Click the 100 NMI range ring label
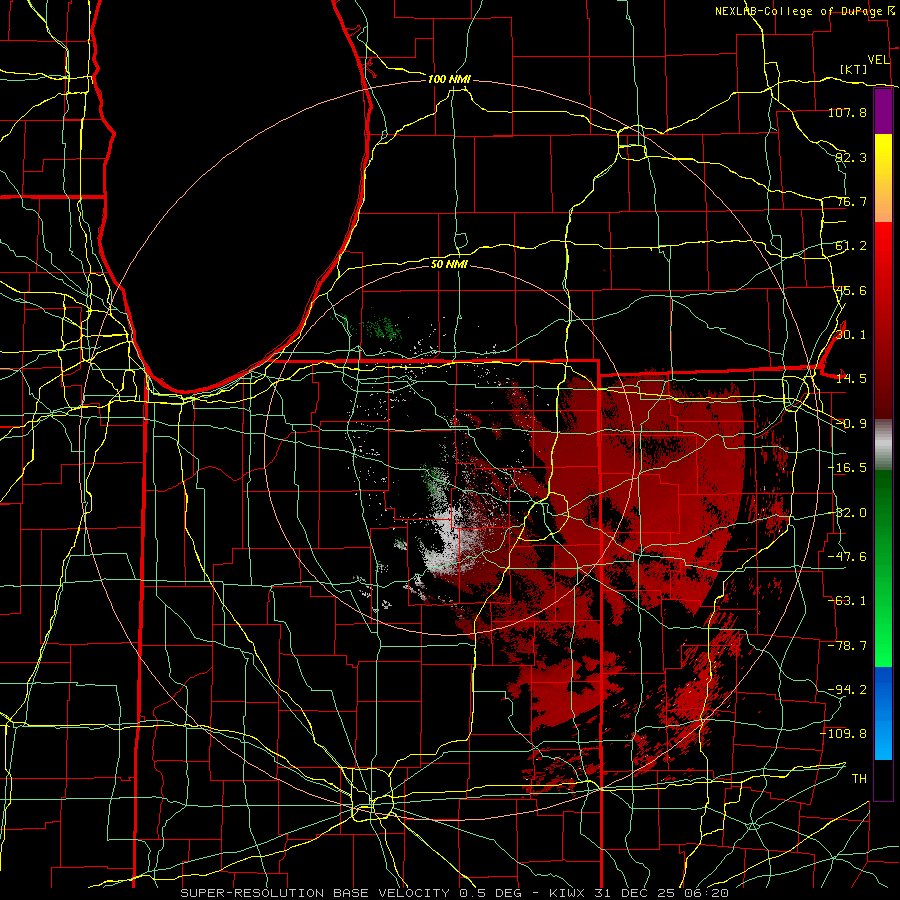Viewport: 900px width, 900px height. [x=449, y=79]
